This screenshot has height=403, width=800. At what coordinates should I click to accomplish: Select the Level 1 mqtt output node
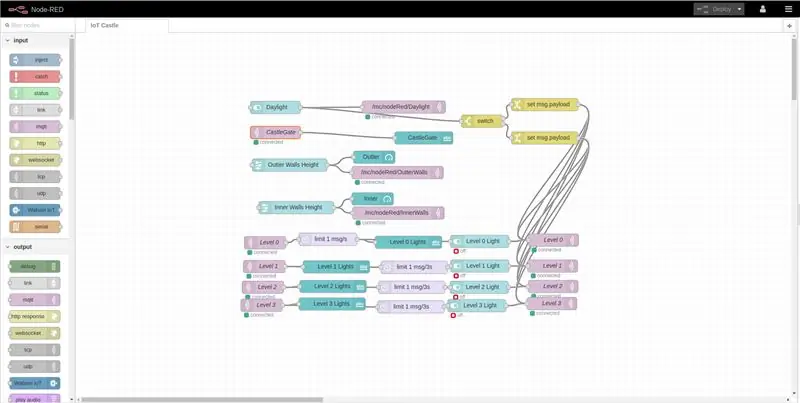point(553,266)
